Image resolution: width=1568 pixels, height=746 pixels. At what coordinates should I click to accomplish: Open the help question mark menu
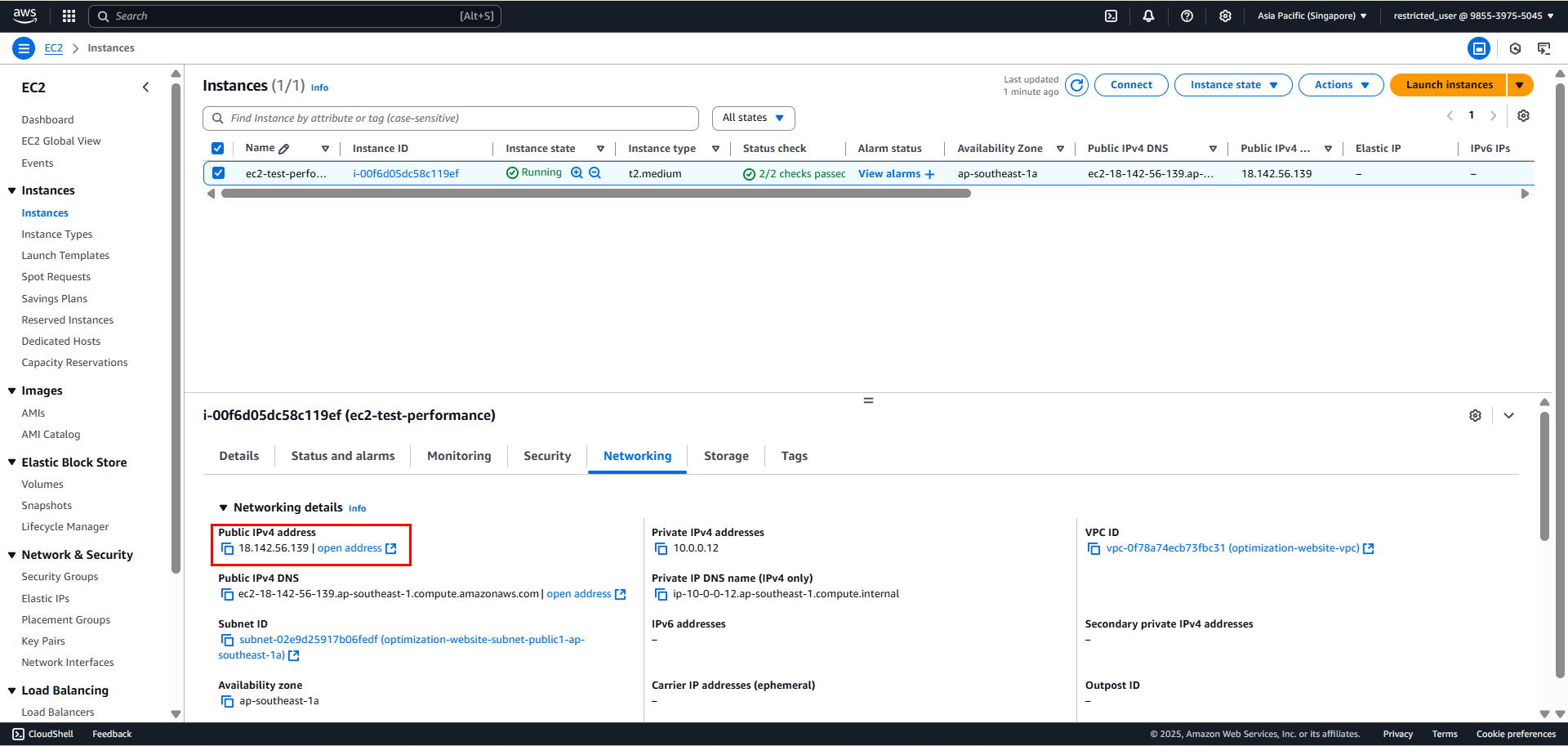pos(1187,16)
